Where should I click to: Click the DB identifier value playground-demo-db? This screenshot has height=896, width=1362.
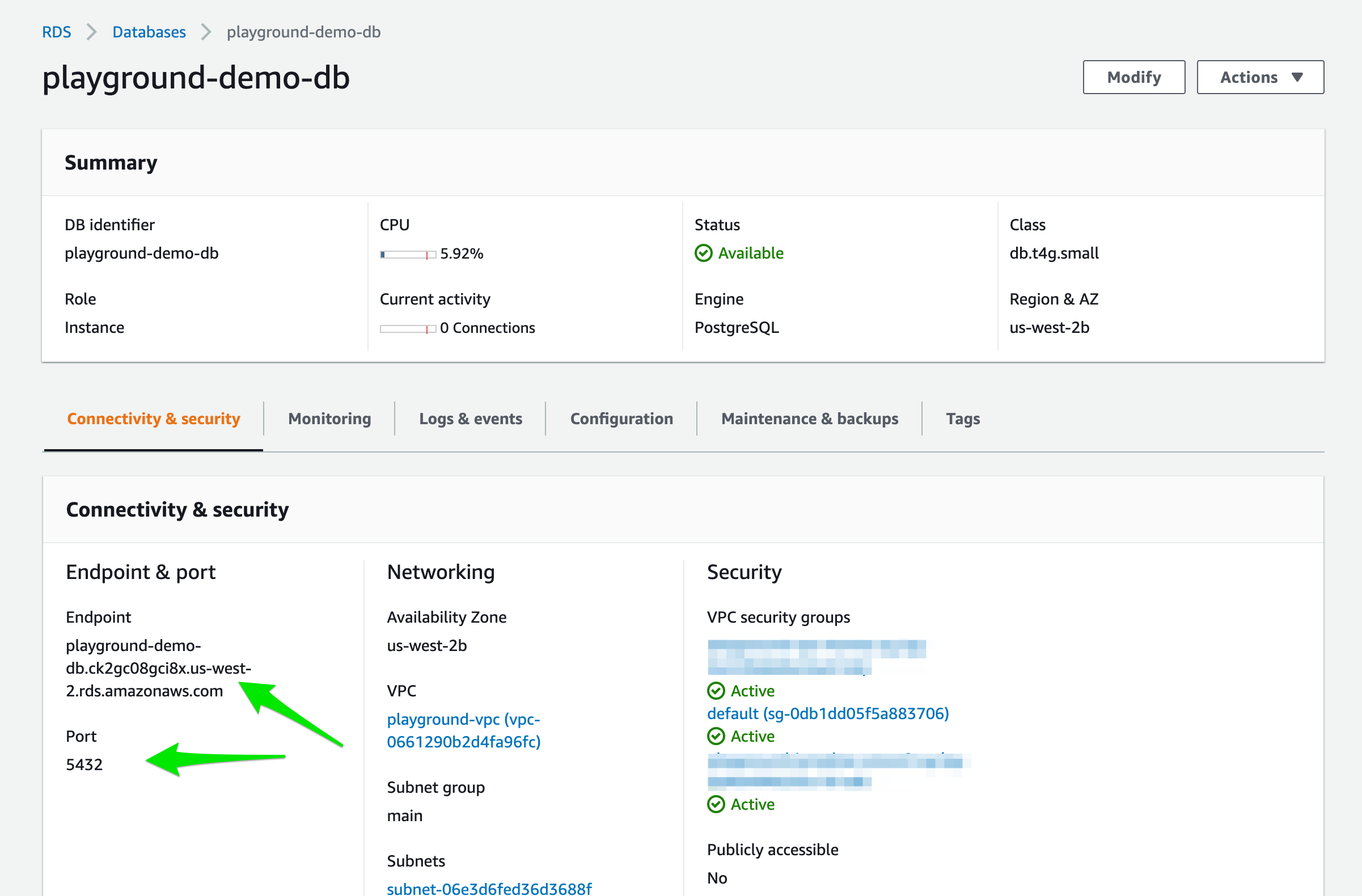tap(141, 253)
